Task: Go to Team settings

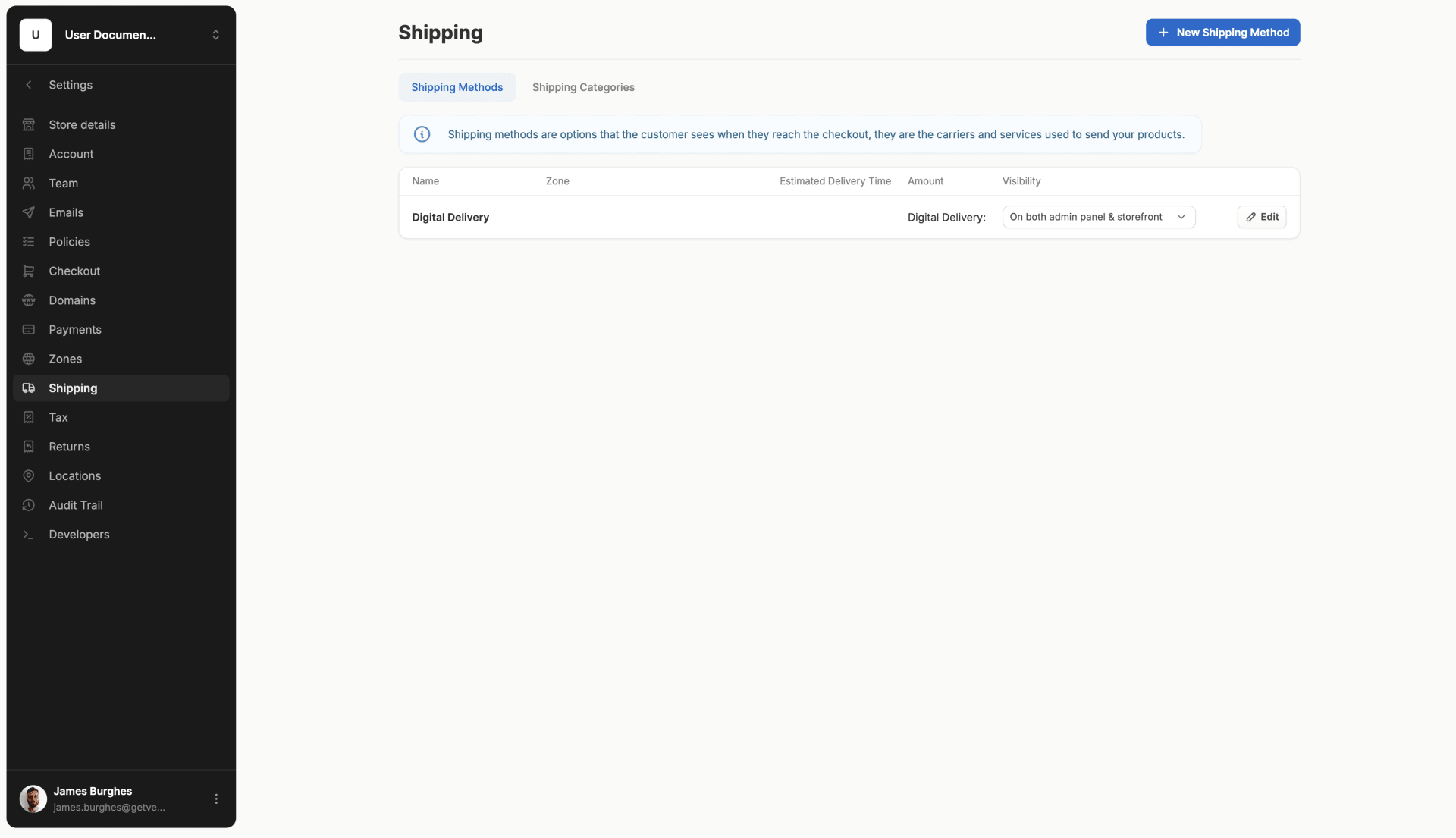Action: pos(121,184)
